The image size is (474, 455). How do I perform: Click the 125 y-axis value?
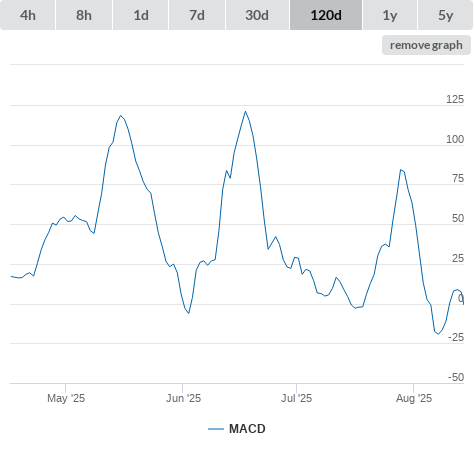pyautogui.click(x=455, y=99)
